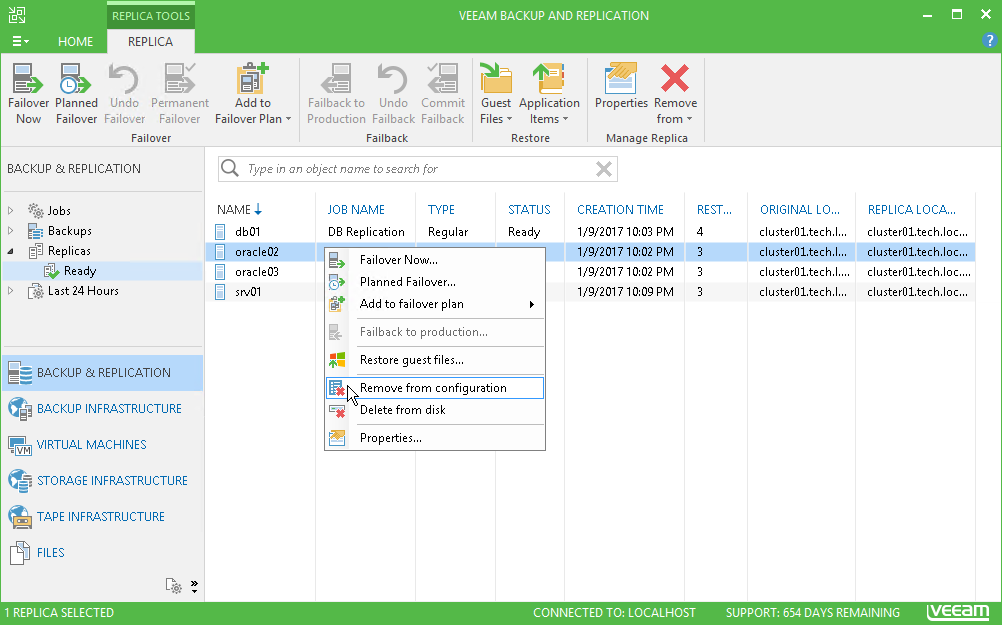Choose Properties... in context menu
The image size is (1002, 625).
pyautogui.click(x=435, y=438)
